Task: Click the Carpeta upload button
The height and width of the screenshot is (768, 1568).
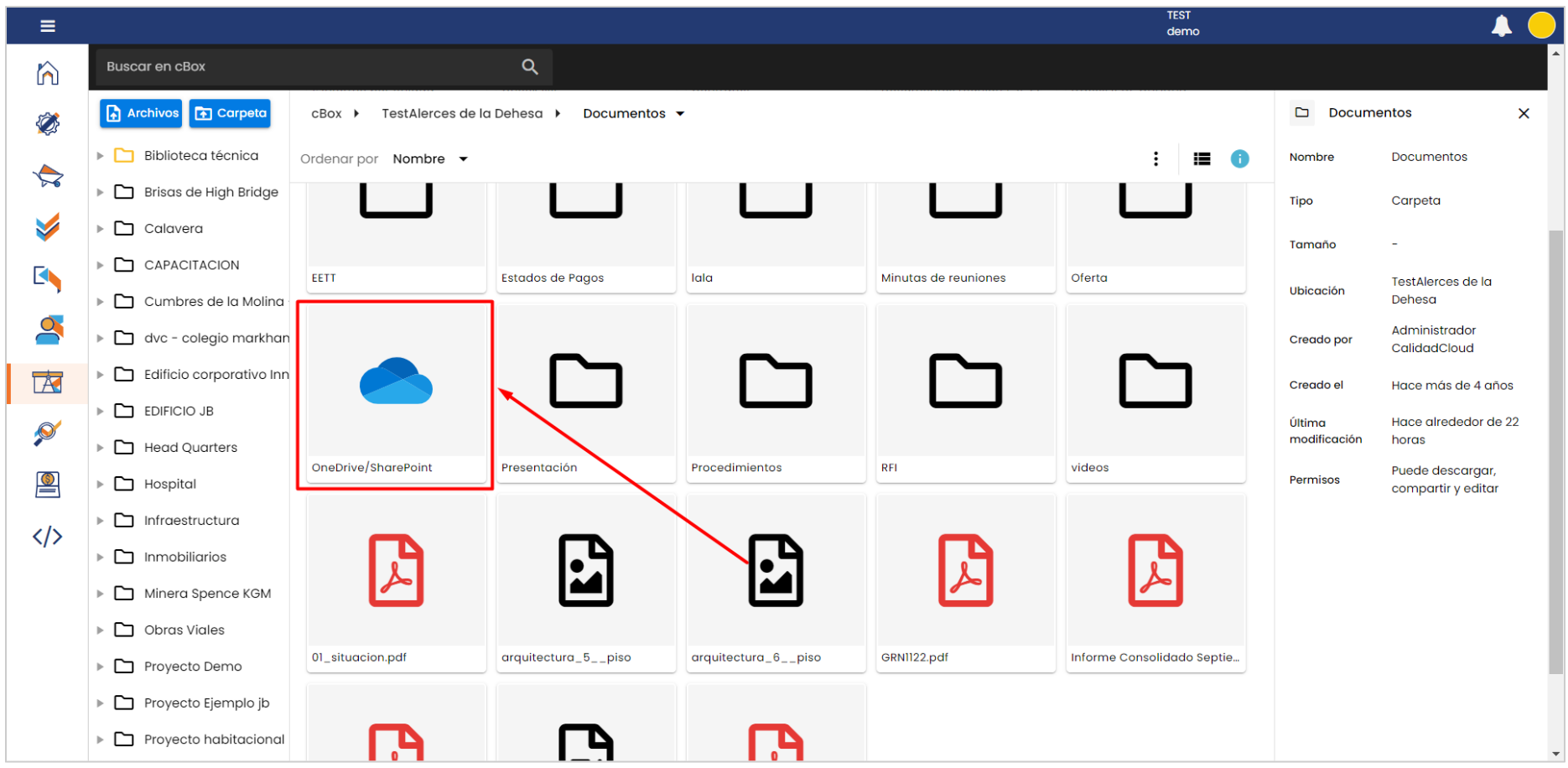Action: coord(230,113)
